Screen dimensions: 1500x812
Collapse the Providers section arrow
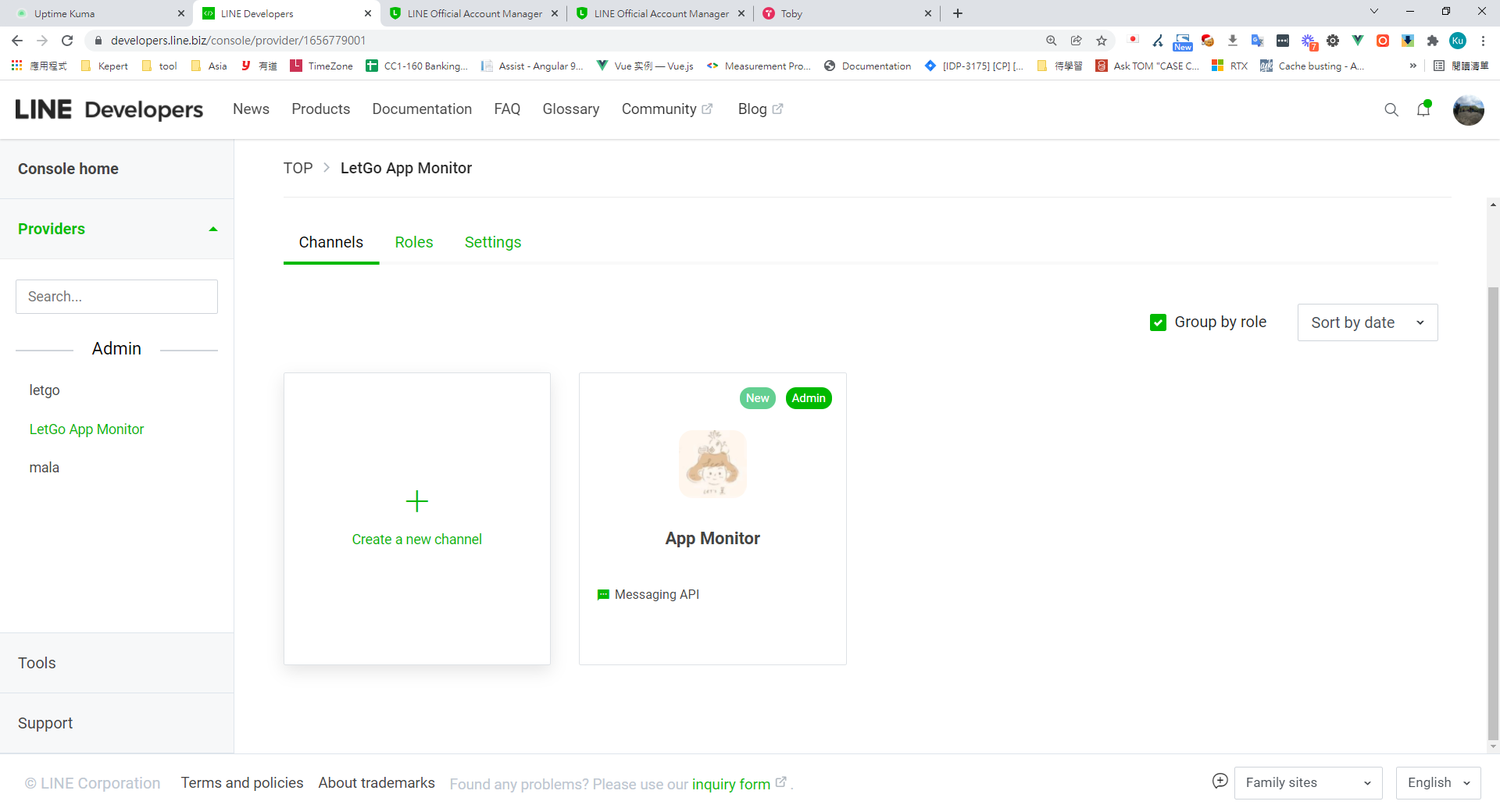tap(212, 229)
